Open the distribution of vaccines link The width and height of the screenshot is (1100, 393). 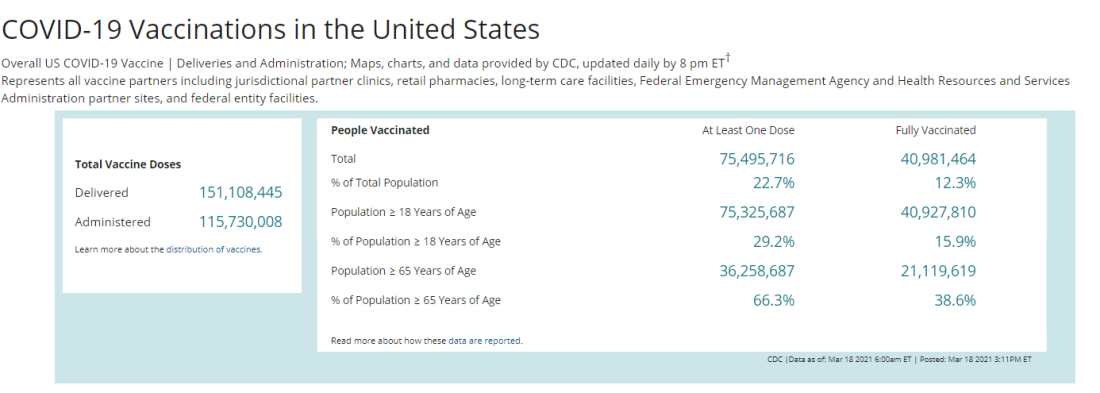pyautogui.click(x=214, y=249)
